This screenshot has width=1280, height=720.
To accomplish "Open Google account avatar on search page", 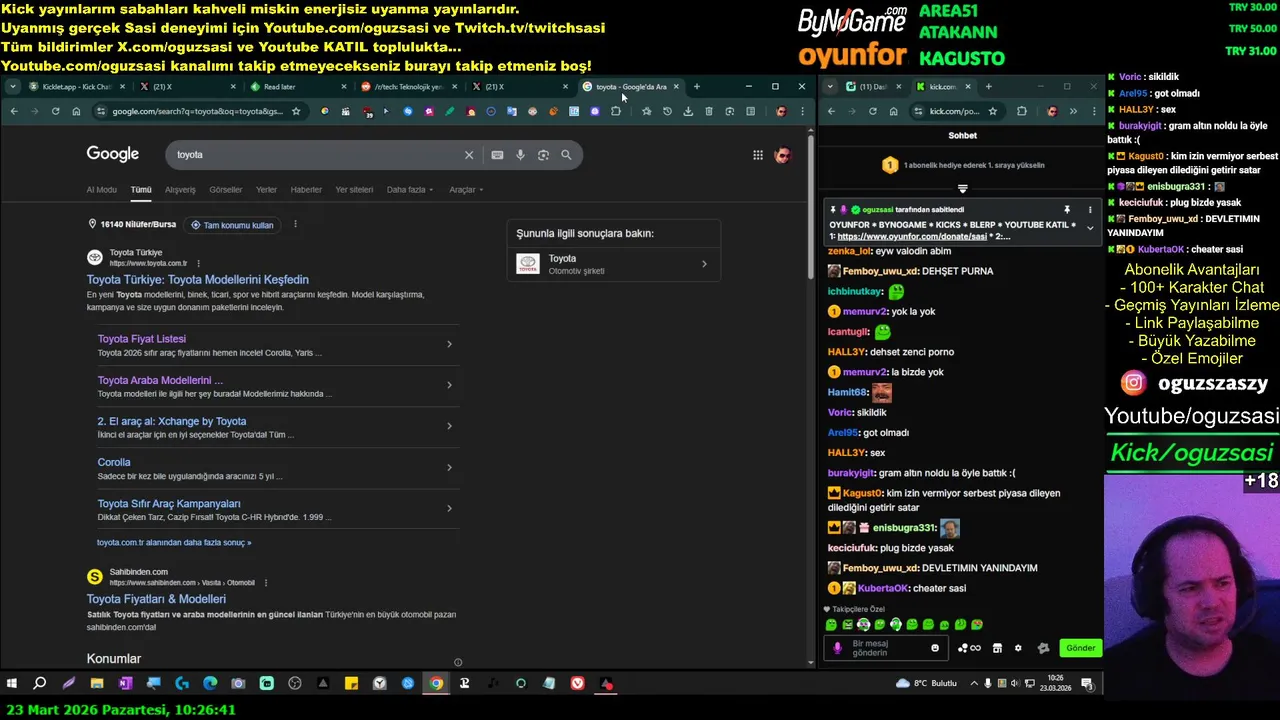I will (783, 155).
